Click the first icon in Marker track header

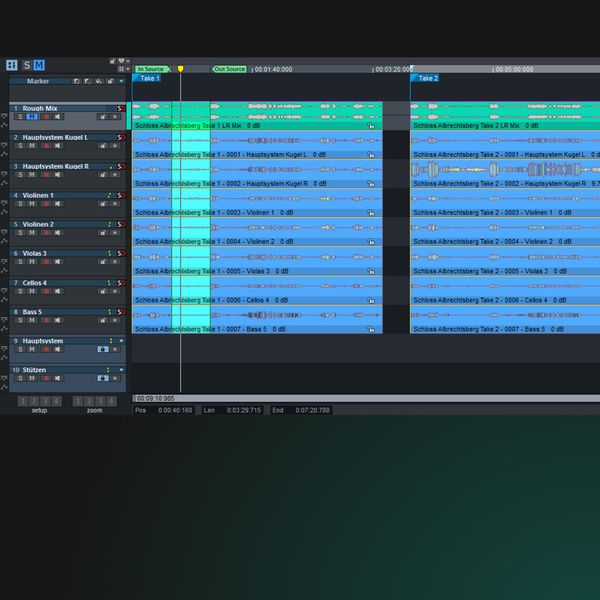coord(77,81)
